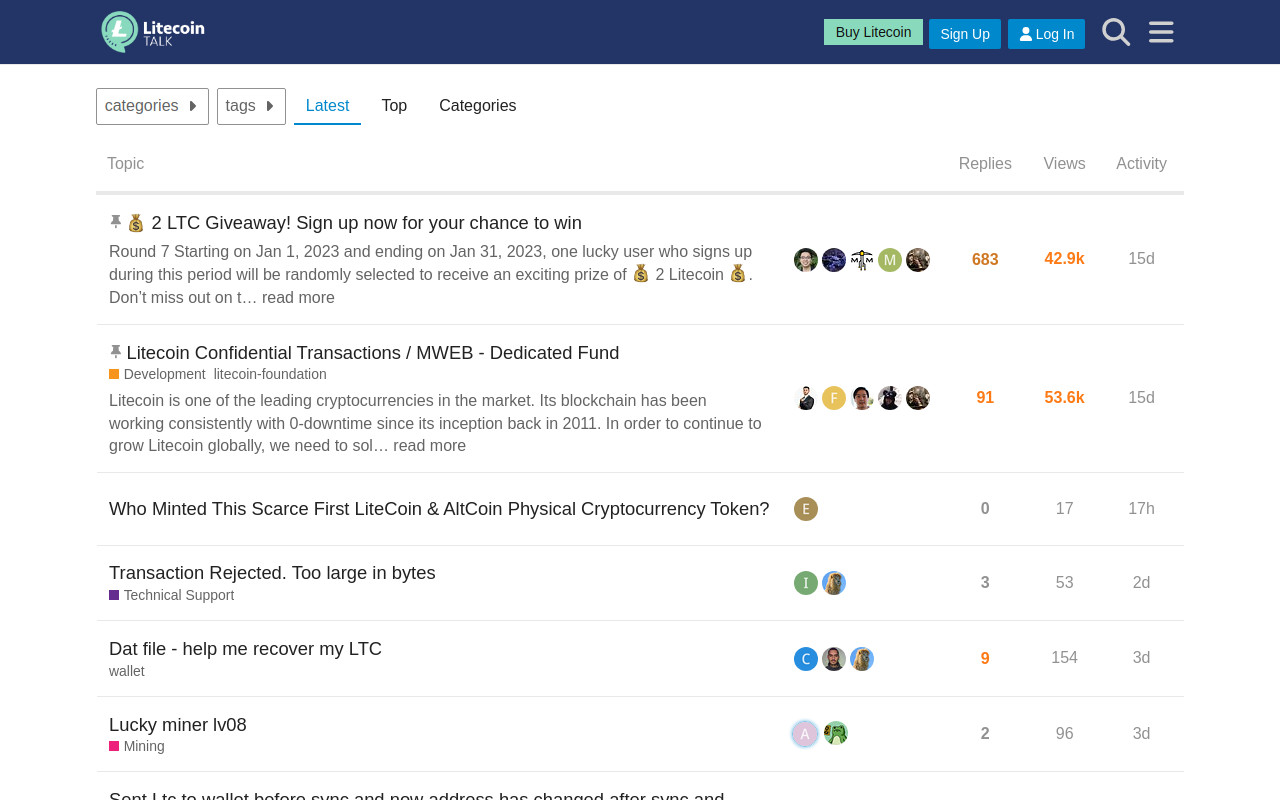Click fourth avatar in MWEB topic row

890,398
